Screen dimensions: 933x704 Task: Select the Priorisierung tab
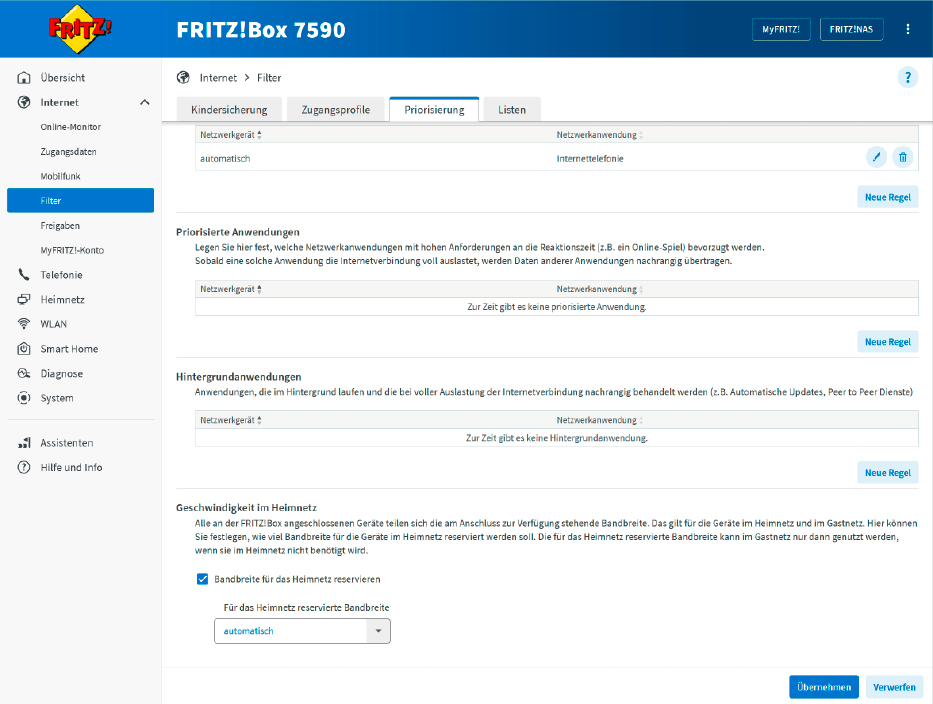click(x=434, y=109)
